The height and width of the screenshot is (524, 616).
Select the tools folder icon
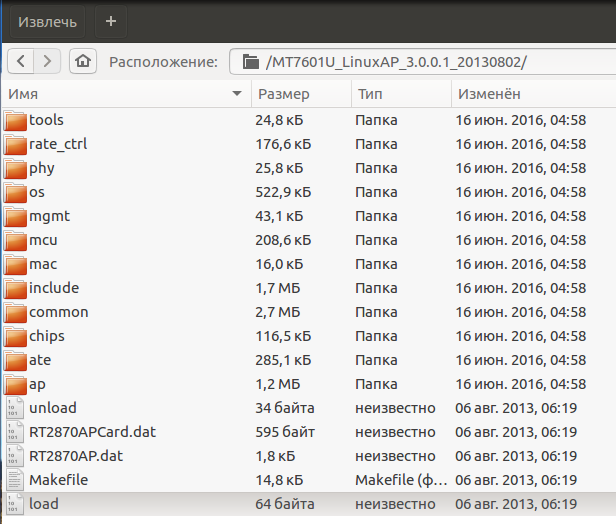coord(15,120)
